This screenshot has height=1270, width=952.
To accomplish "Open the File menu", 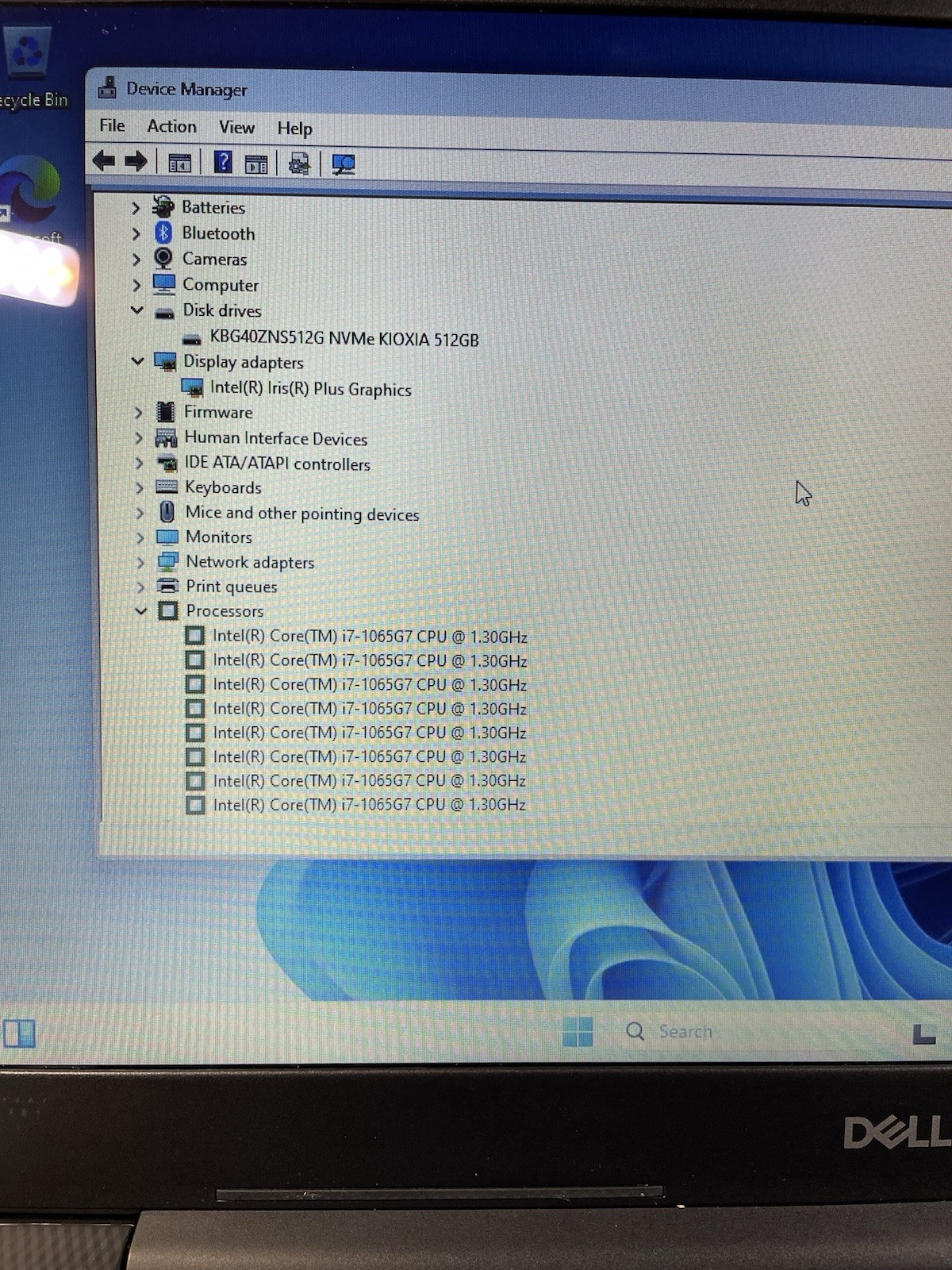I will 112,125.
